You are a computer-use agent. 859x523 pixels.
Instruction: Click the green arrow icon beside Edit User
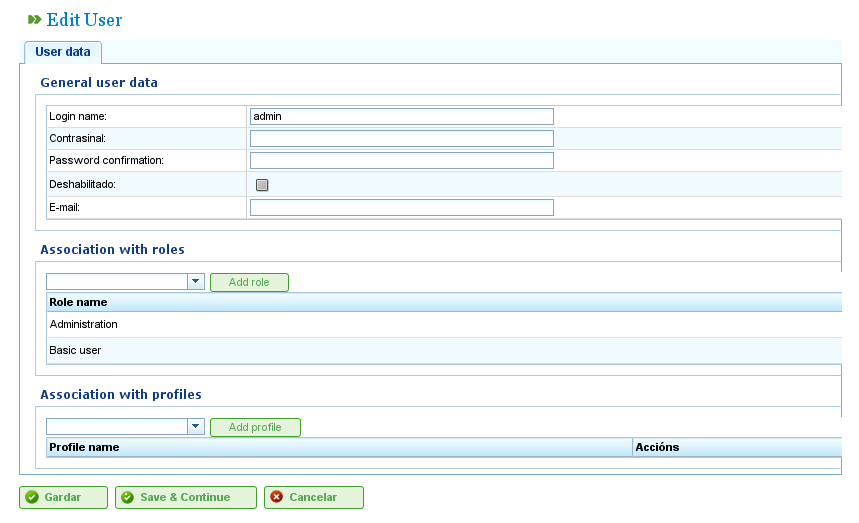[x=35, y=20]
